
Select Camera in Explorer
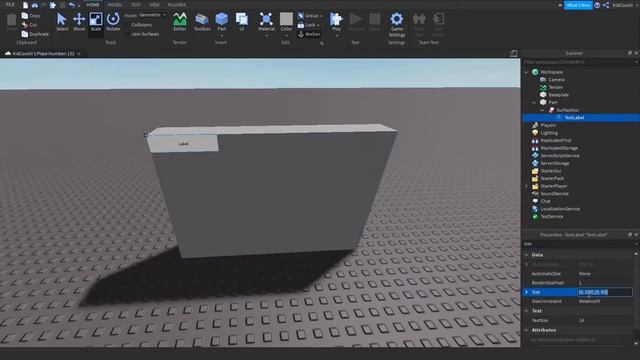(556, 80)
